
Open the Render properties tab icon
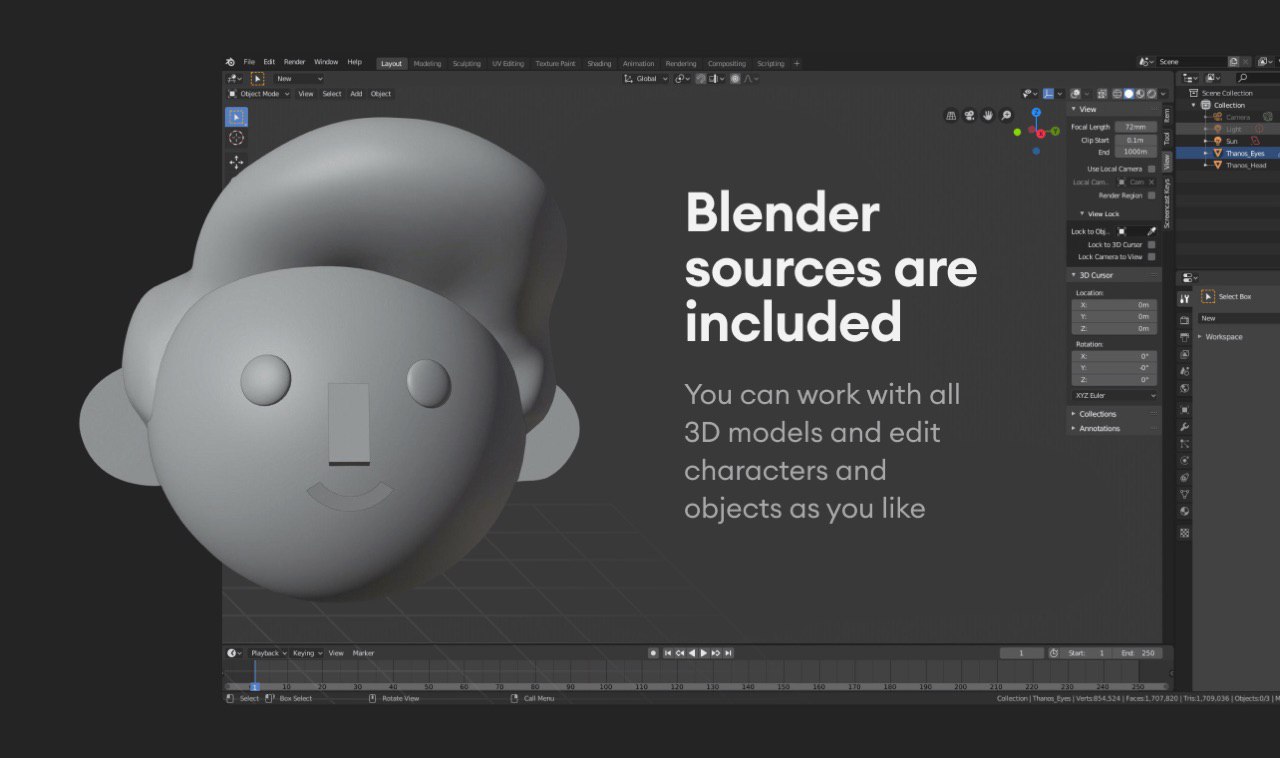click(x=1184, y=320)
